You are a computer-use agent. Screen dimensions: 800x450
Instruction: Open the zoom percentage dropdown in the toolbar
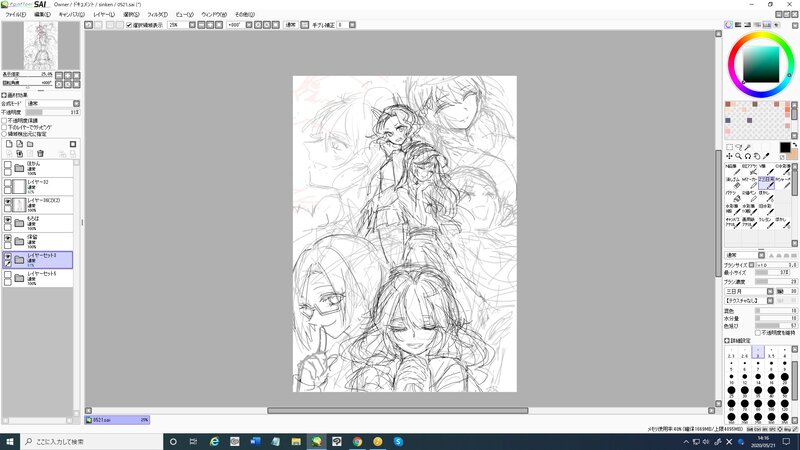[192, 24]
